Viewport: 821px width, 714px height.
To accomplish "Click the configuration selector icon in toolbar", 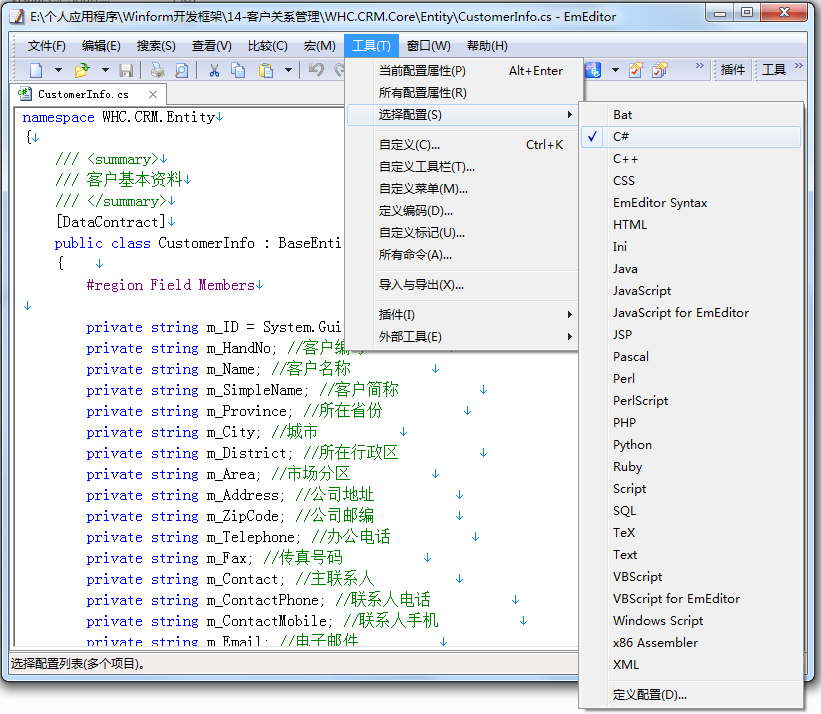I will (593, 70).
